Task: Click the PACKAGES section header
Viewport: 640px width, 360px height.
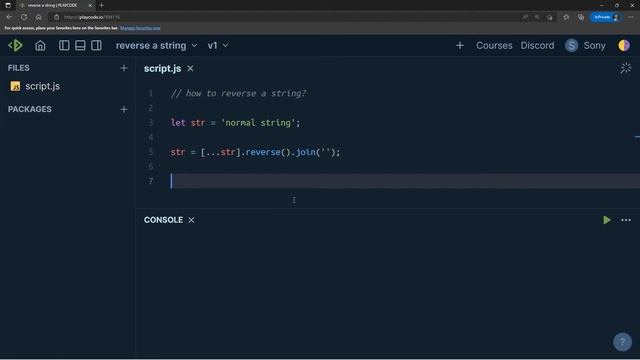Action: [x=30, y=109]
